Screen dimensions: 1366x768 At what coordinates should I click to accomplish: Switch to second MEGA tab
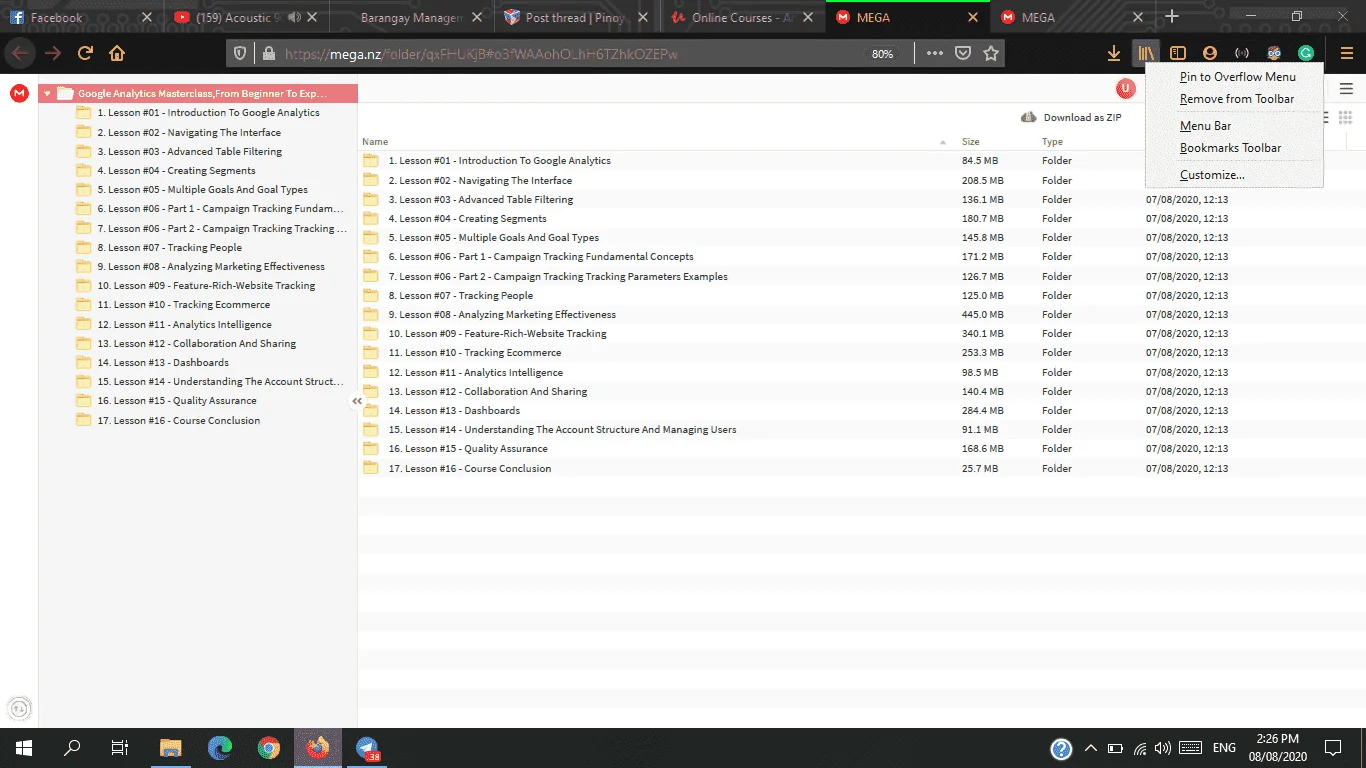click(1071, 17)
